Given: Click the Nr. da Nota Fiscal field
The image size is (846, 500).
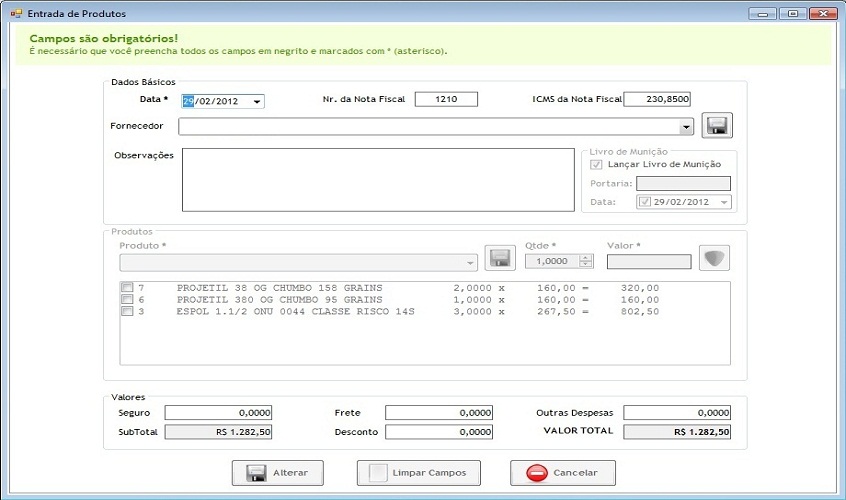Looking at the screenshot, I should click(x=446, y=99).
